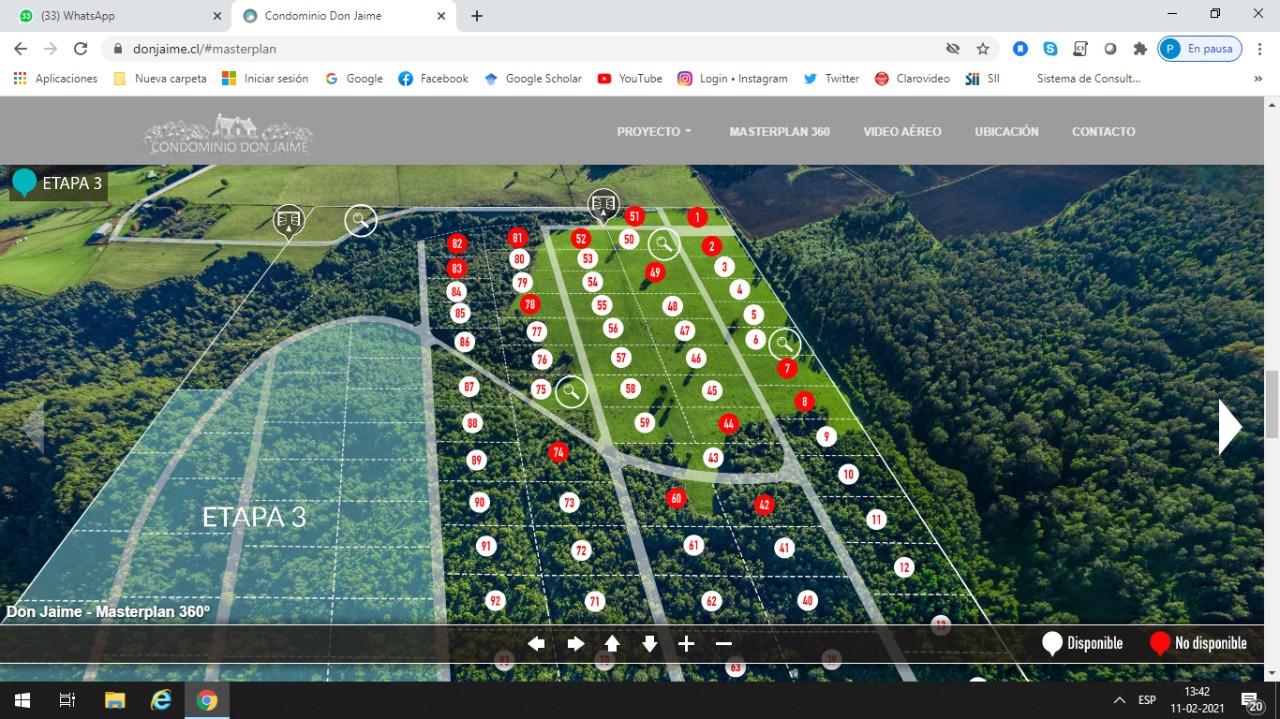
Task: Show more bookmarks with the overflow chevron
Action: point(1258,79)
